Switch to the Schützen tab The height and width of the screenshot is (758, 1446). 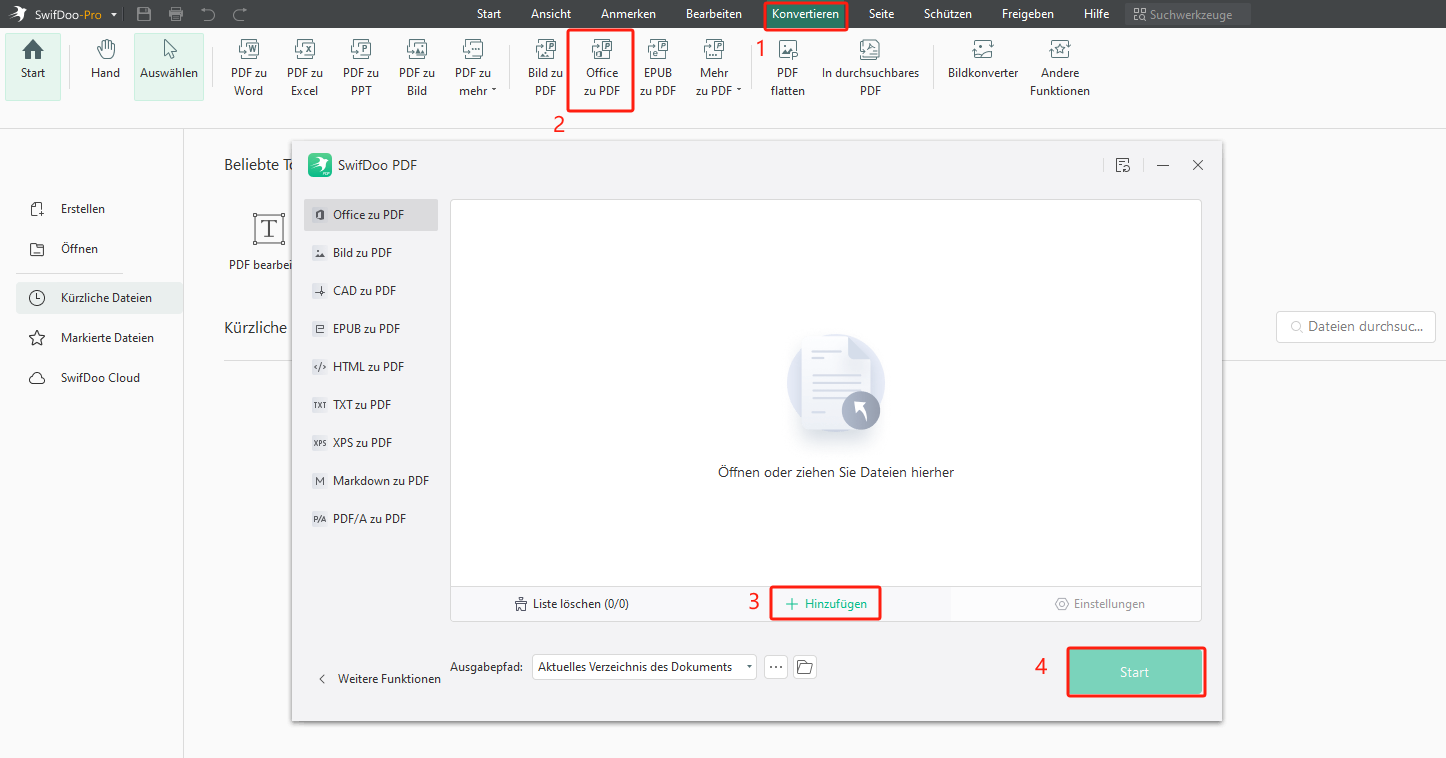coord(948,14)
